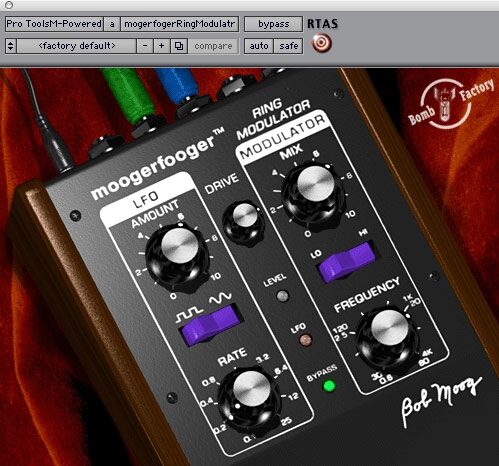Toggle the LO/HI frequency range switch
The width and height of the screenshot is (499, 466).
coord(347,261)
